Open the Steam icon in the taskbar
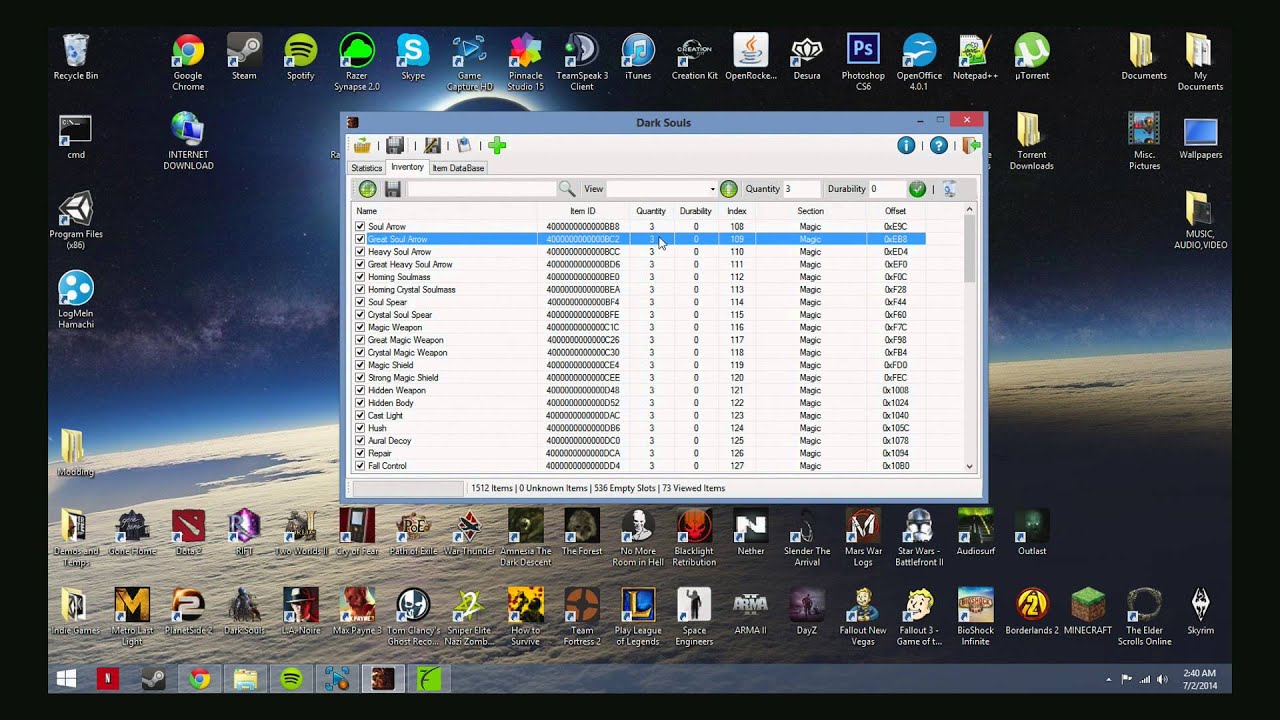 [x=153, y=679]
